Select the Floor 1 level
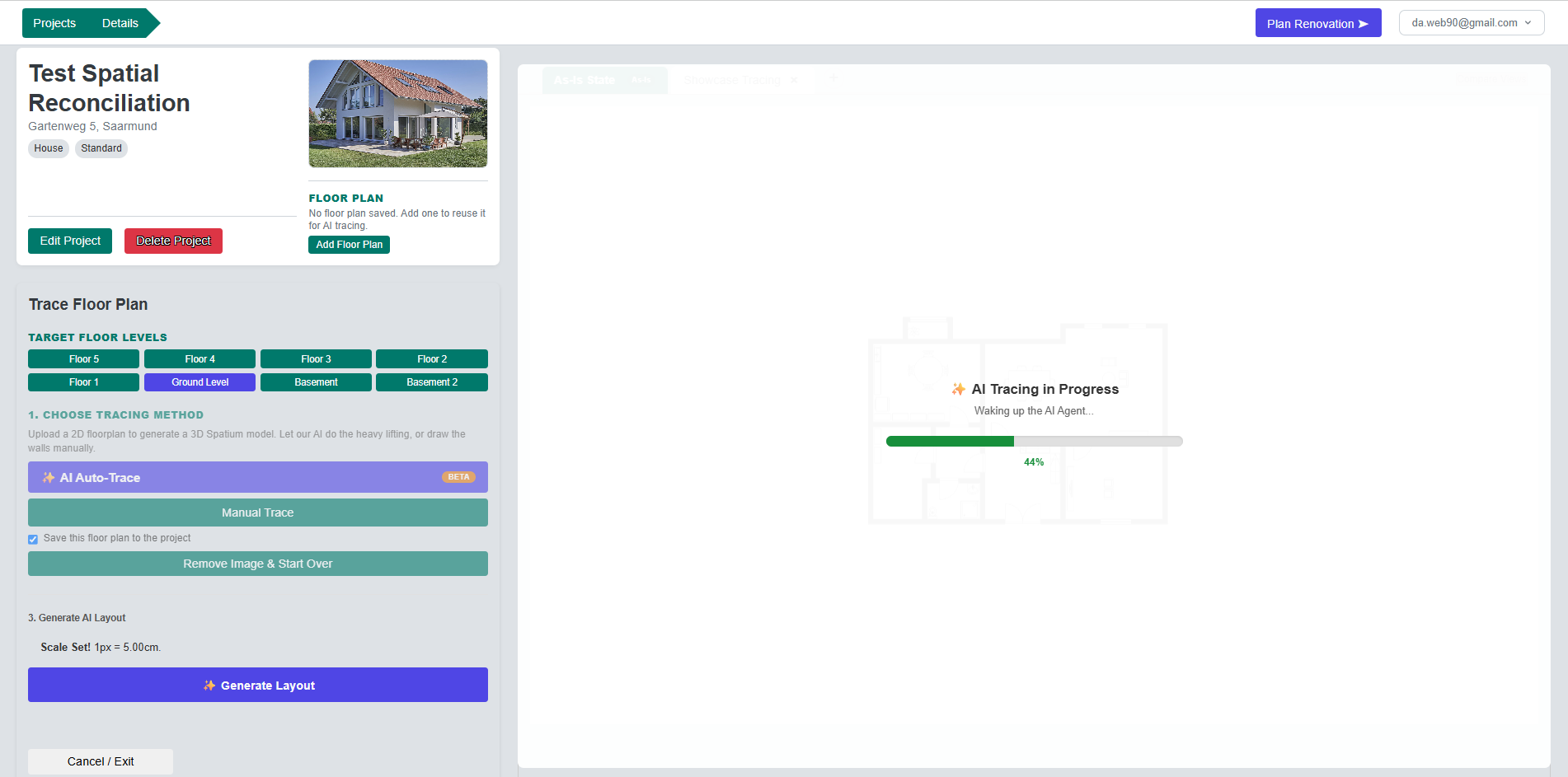Screen dimensions: 1568x777 [84, 382]
